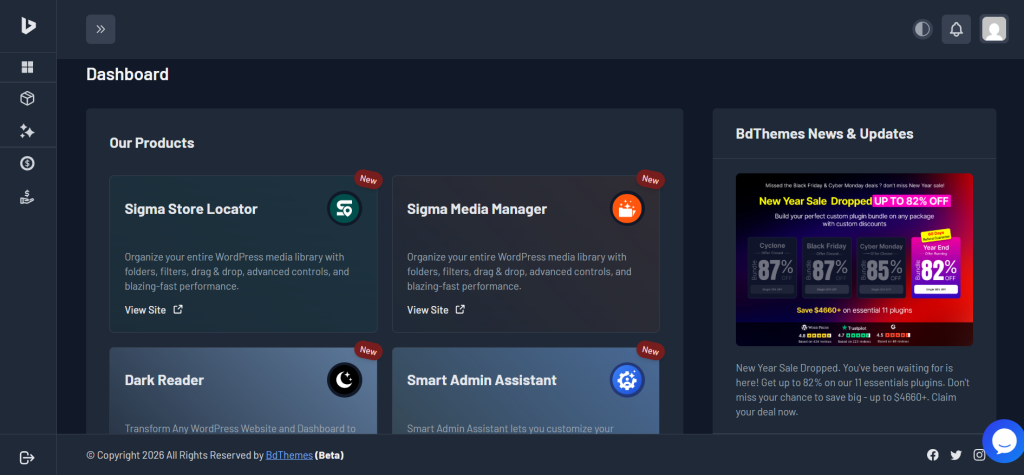Open the products box icon in sidebar
Image resolution: width=1024 pixels, height=475 pixels.
pos(28,98)
